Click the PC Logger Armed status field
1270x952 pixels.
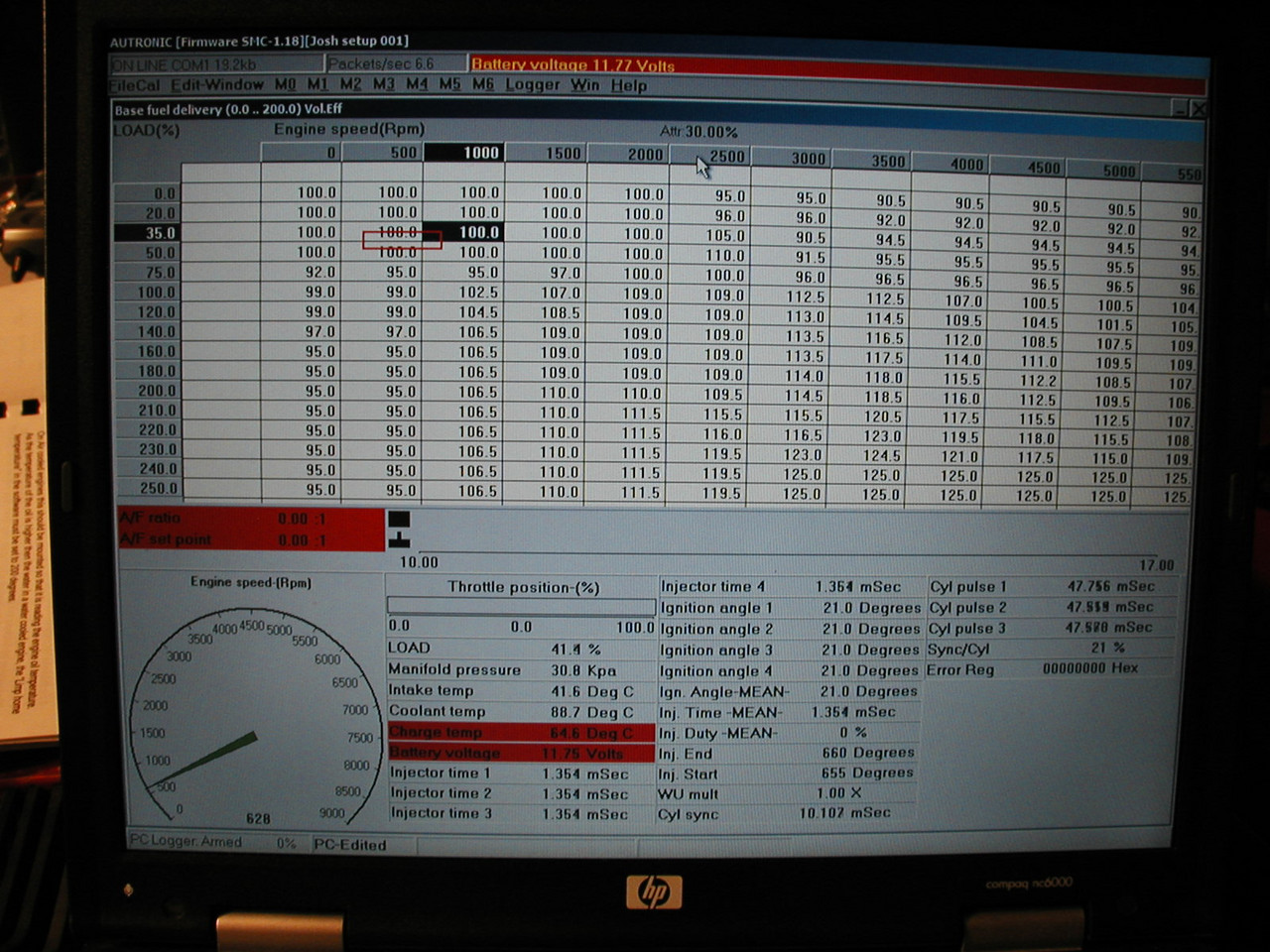(x=187, y=842)
